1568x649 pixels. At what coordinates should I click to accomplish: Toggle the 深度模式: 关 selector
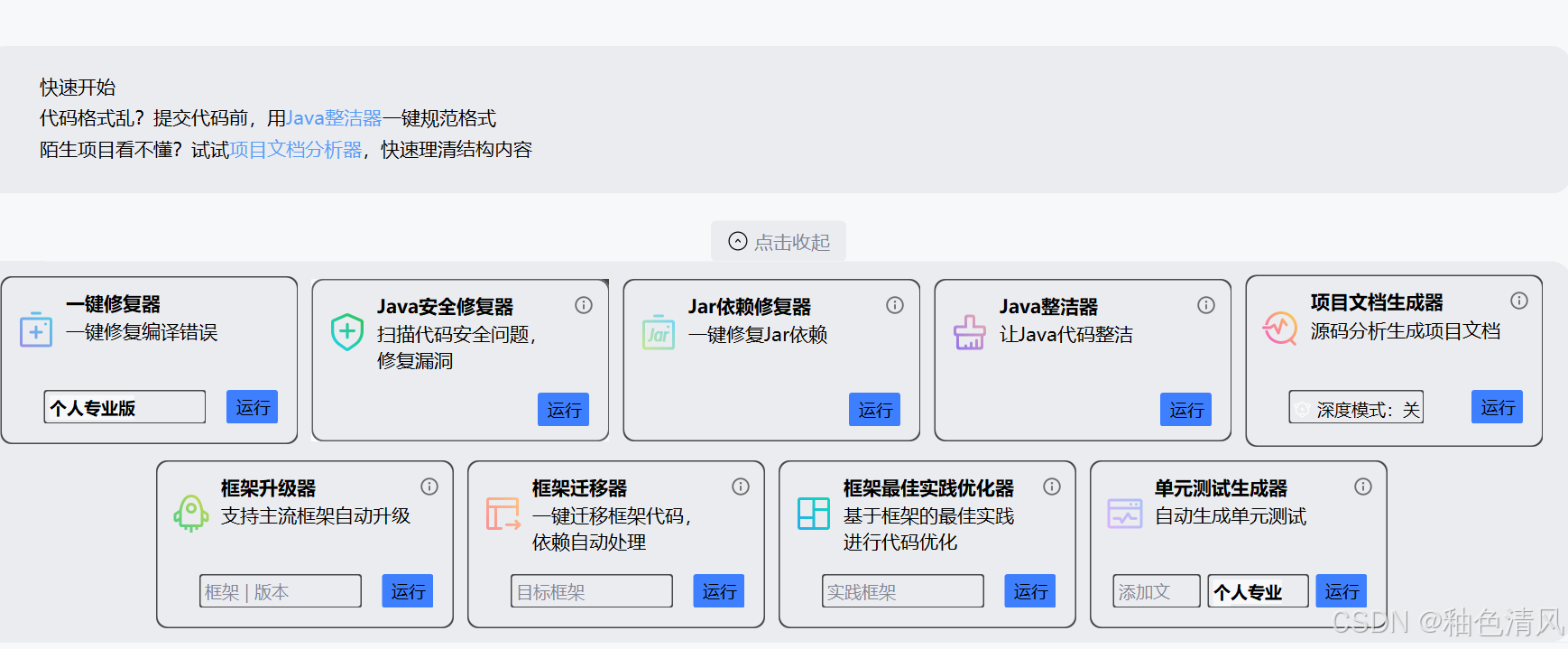coord(1356,407)
